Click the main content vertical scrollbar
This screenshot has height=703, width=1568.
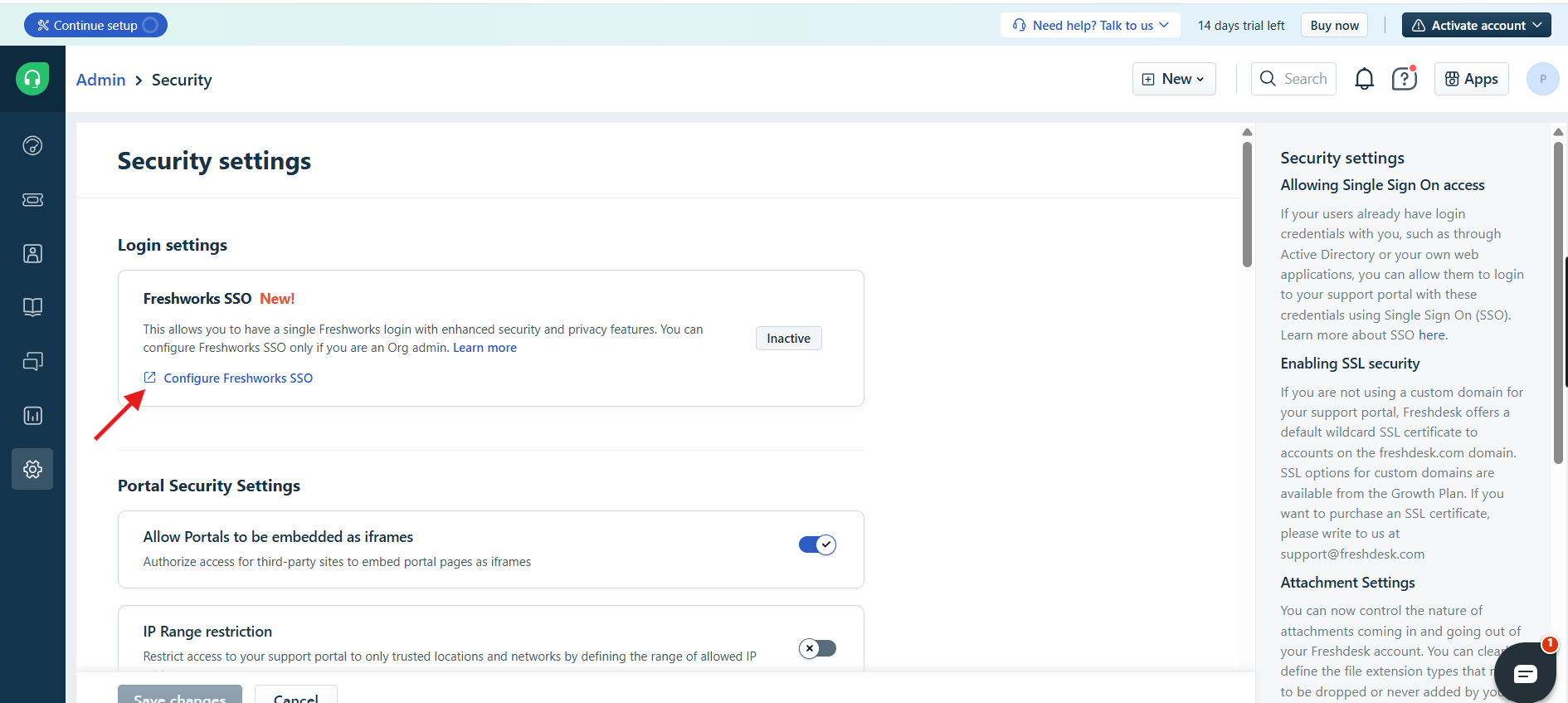[x=1247, y=203]
